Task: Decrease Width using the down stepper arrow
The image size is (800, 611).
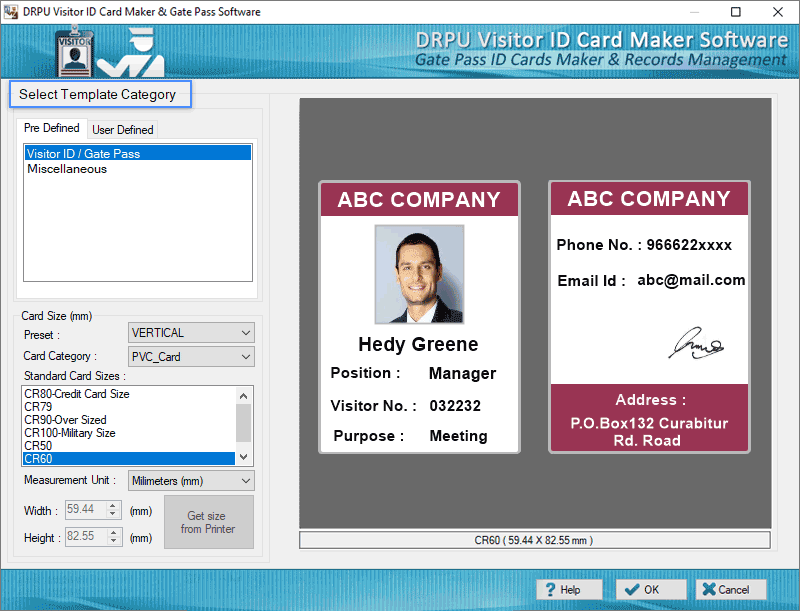Action: pyautogui.click(x=113, y=514)
